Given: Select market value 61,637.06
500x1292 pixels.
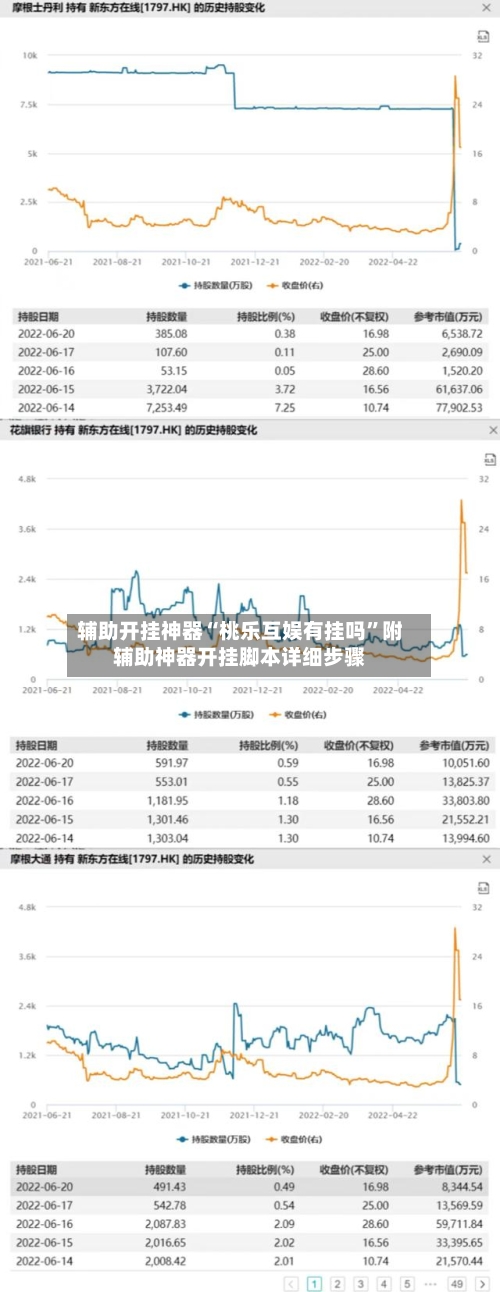Looking at the screenshot, I should pos(459,389).
